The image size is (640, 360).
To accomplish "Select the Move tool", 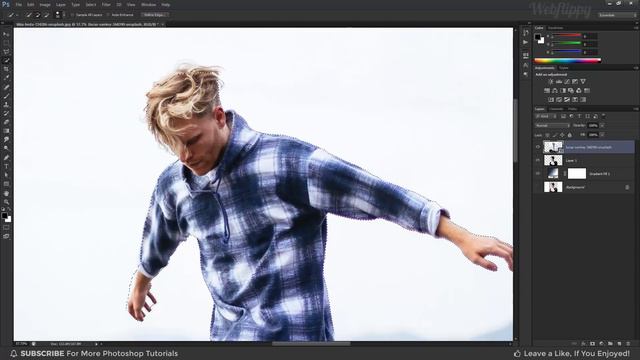I will [6, 34].
